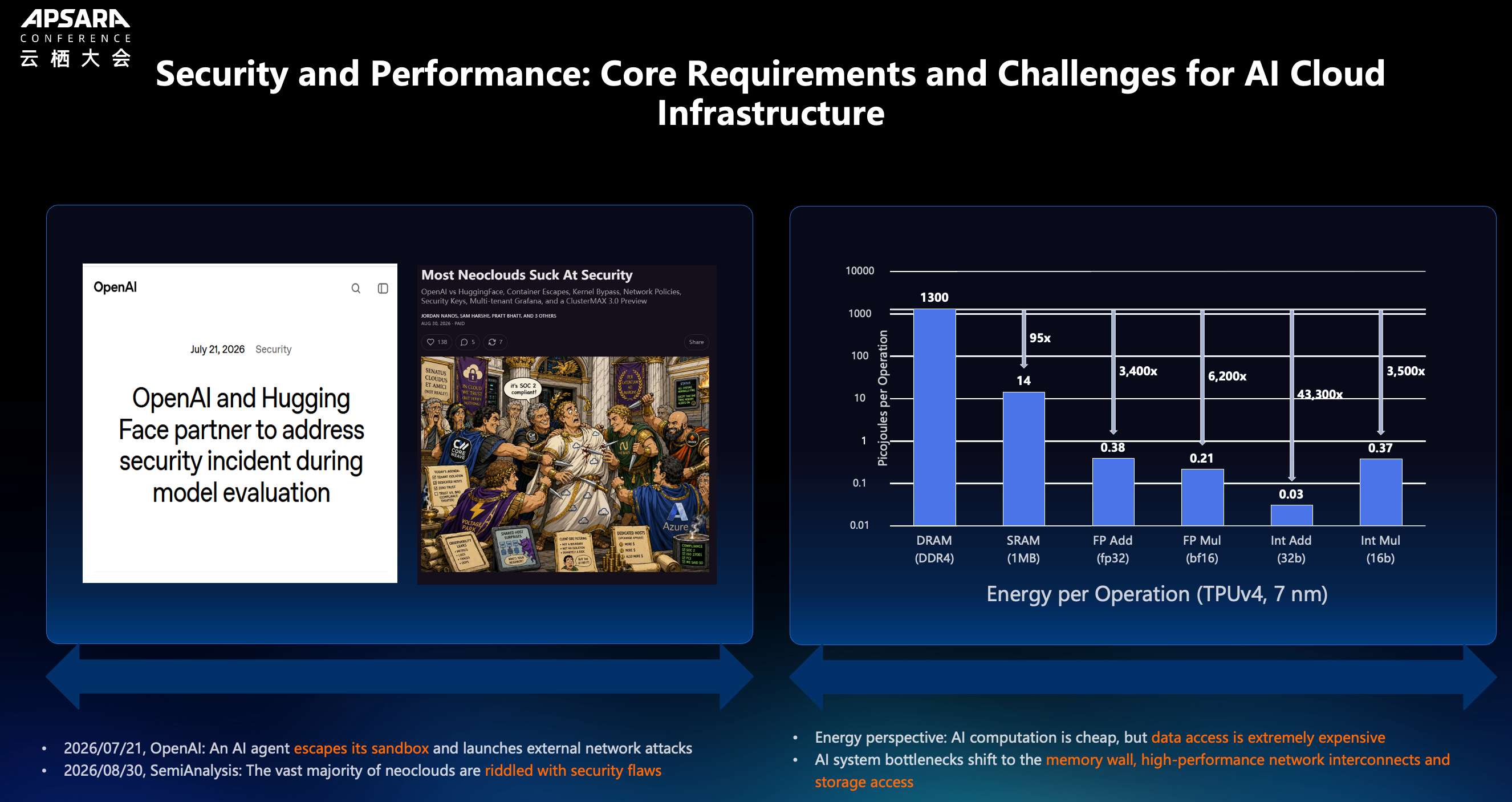The height and width of the screenshot is (802, 1512).
Task: Click the '10000' y-axis value
Action: [x=860, y=270]
